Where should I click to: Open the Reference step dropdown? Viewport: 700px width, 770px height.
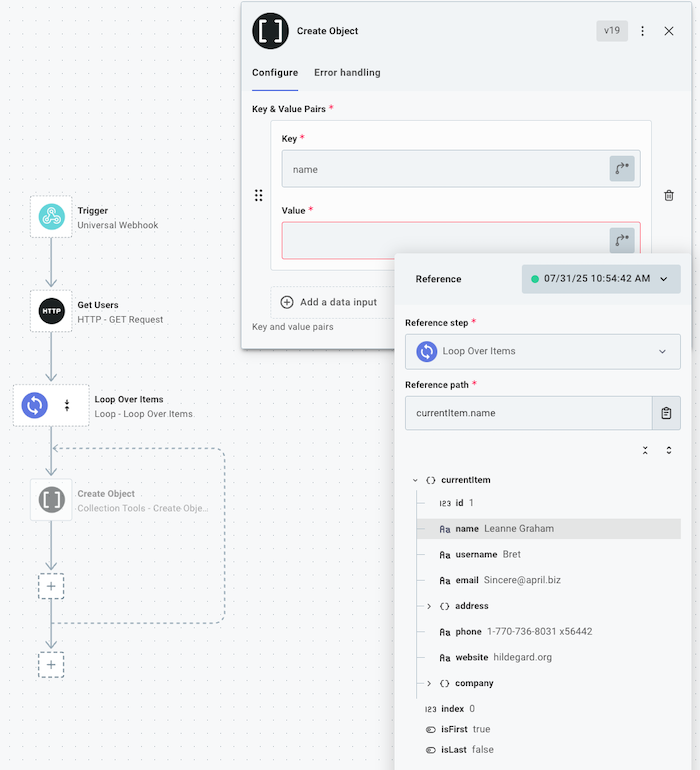tap(542, 351)
